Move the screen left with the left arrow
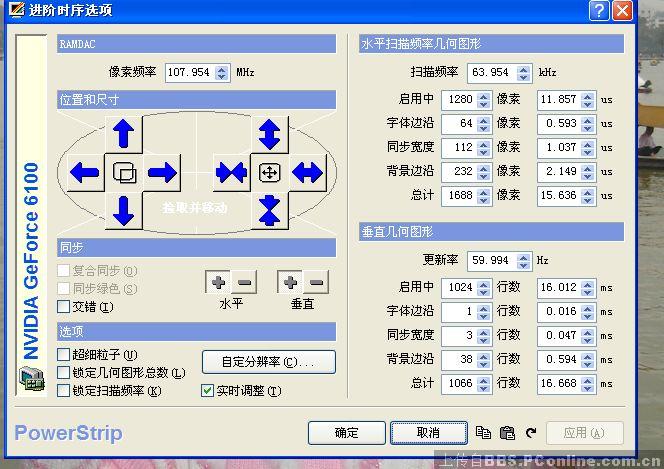This screenshot has height=469, width=664. click(x=85, y=173)
